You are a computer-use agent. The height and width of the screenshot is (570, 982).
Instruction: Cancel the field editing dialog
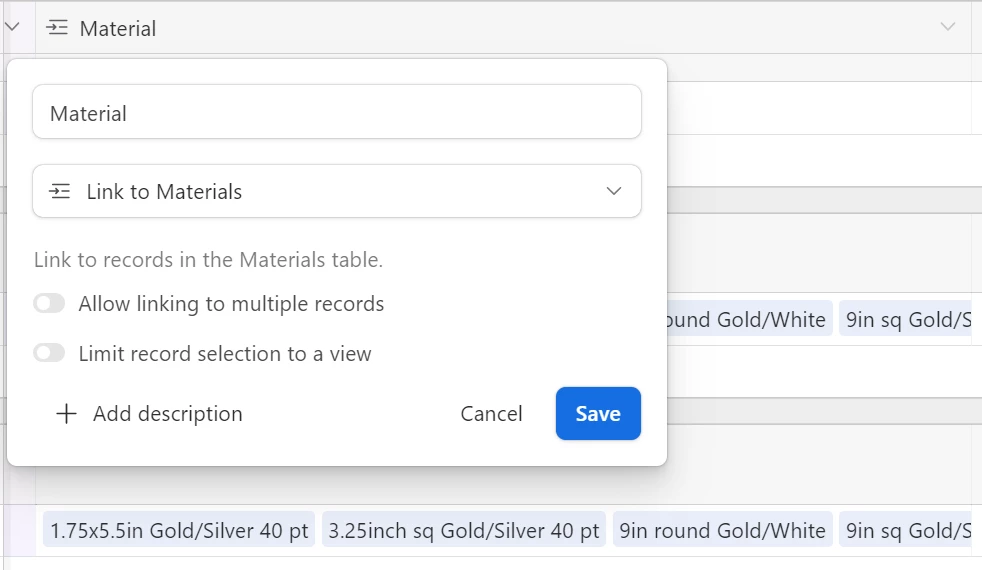(492, 414)
